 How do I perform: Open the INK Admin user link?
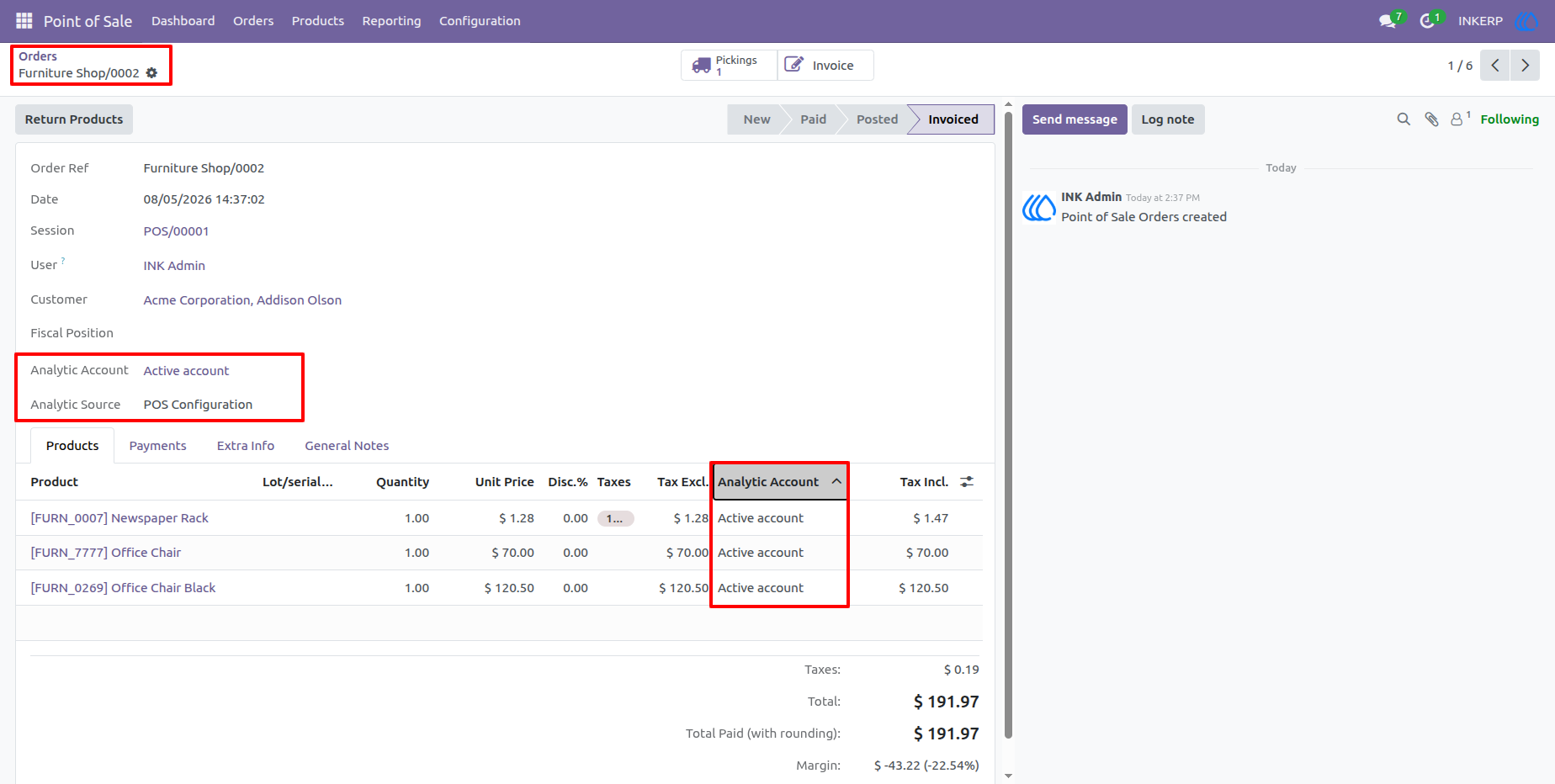click(x=174, y=266)
